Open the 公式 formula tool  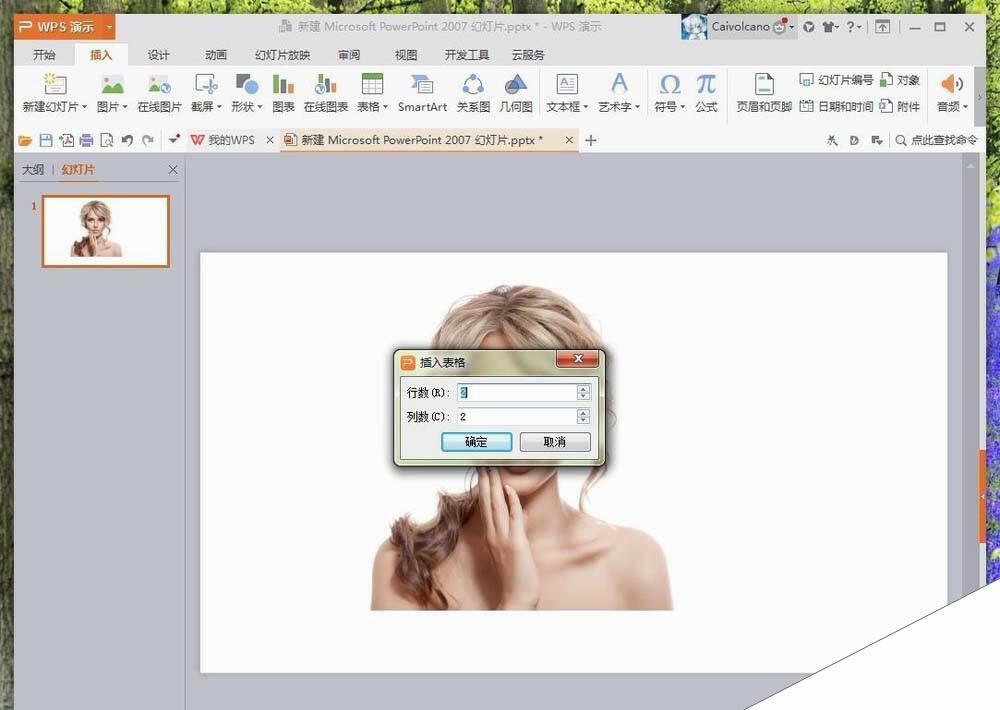tap(707, 87)
